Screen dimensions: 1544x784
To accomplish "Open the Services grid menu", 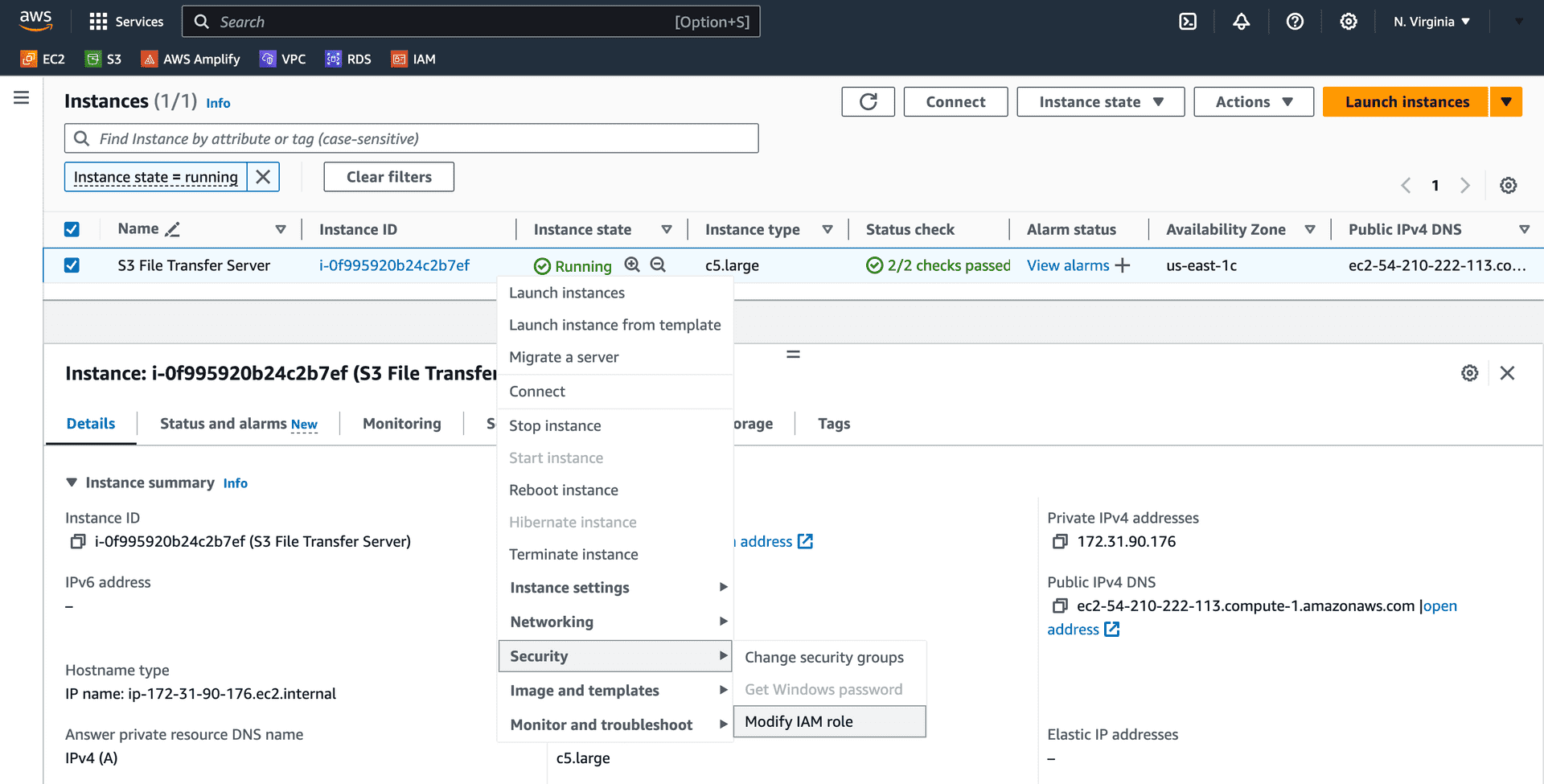I will pyautogui.click(x=126, y=22).
